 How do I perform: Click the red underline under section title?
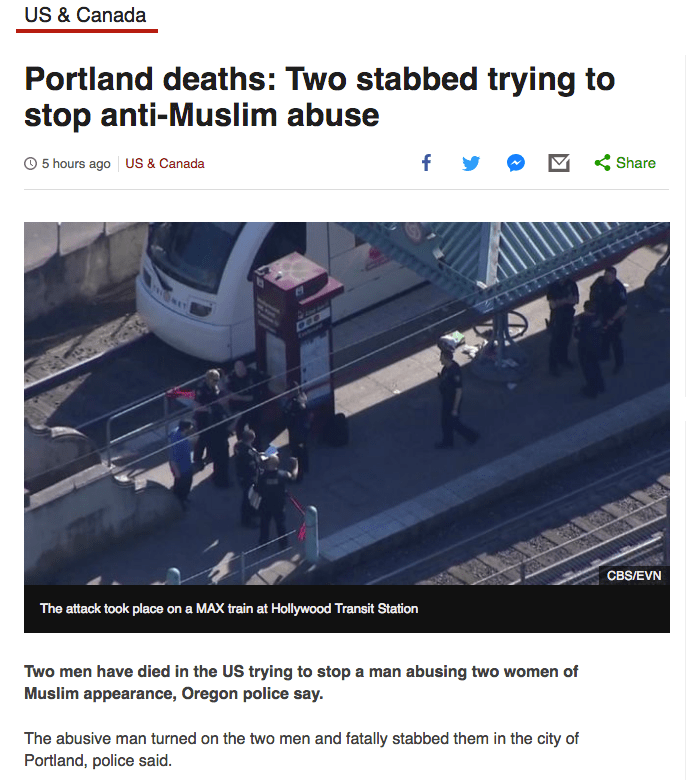(x=87, y=31)
